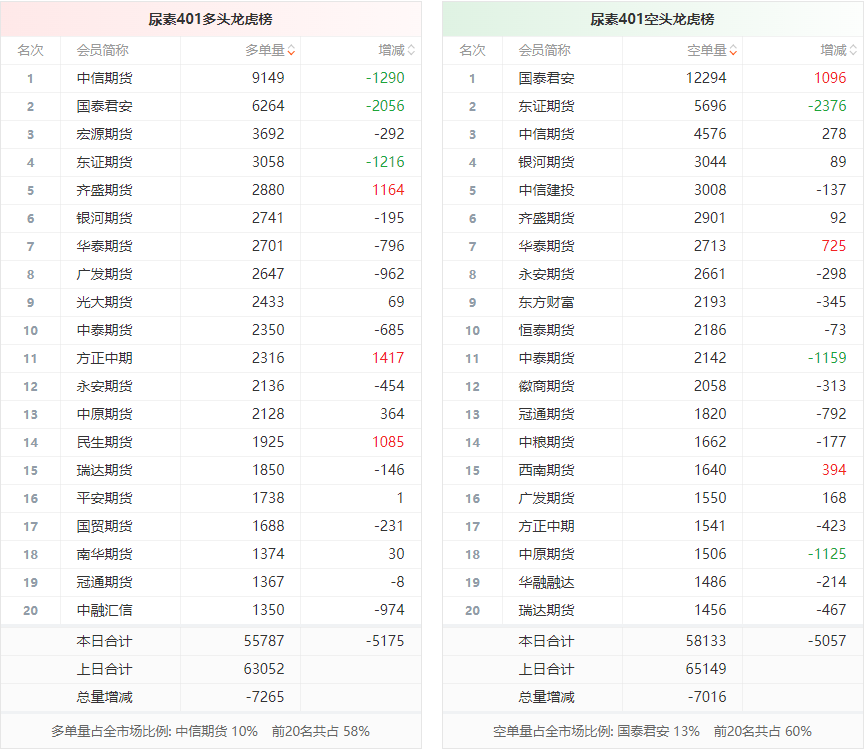The image size is (866, 752).
Task: Select 东证期货 in long ranking row 4
Action: tap(104, 162)
